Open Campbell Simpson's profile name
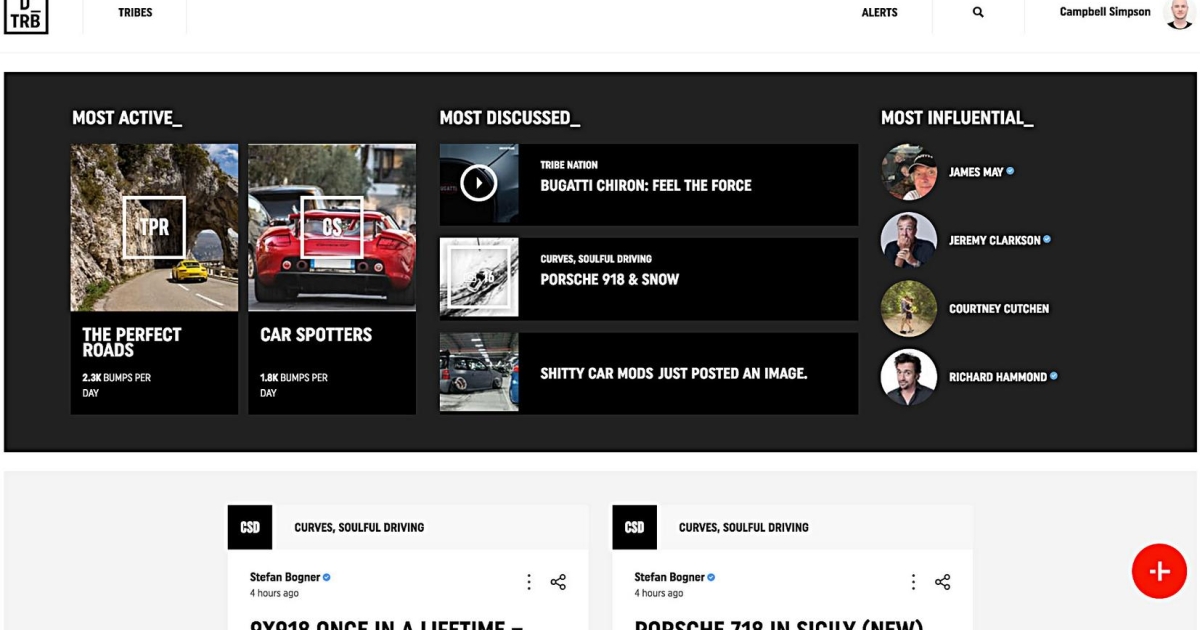 point(1105,12)
